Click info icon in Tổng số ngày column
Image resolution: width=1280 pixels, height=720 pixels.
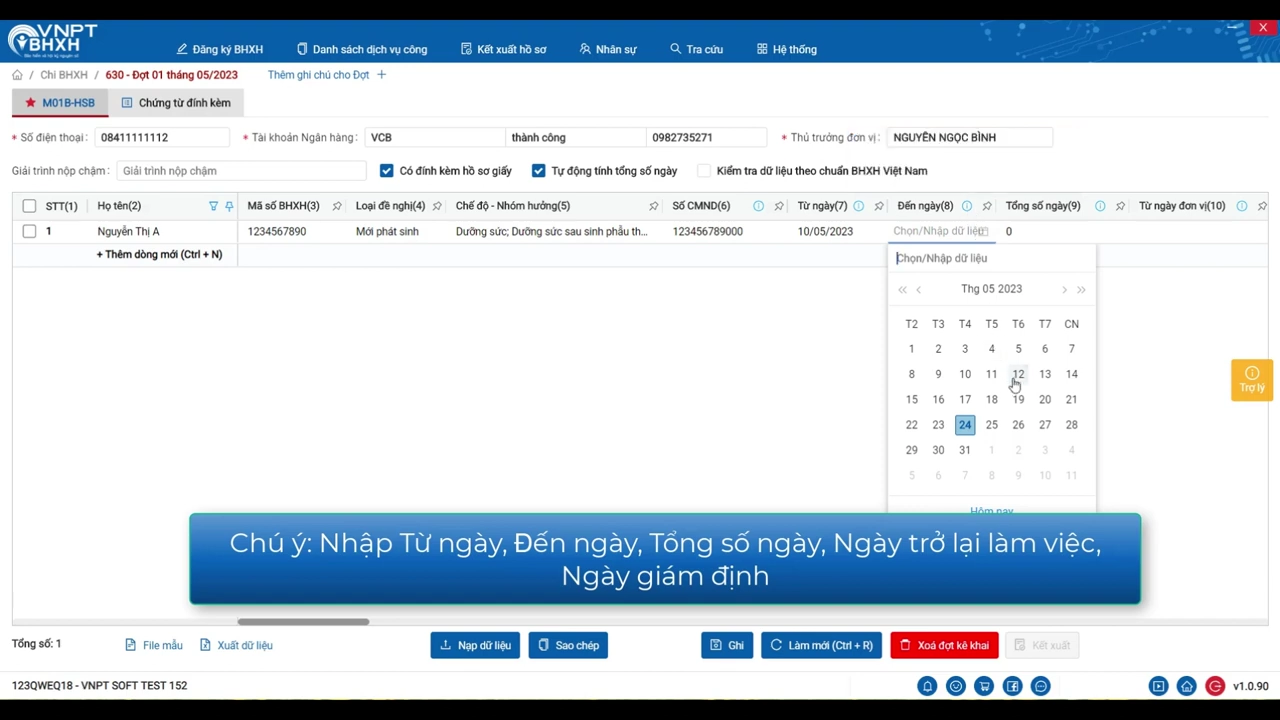[1100, 206]
